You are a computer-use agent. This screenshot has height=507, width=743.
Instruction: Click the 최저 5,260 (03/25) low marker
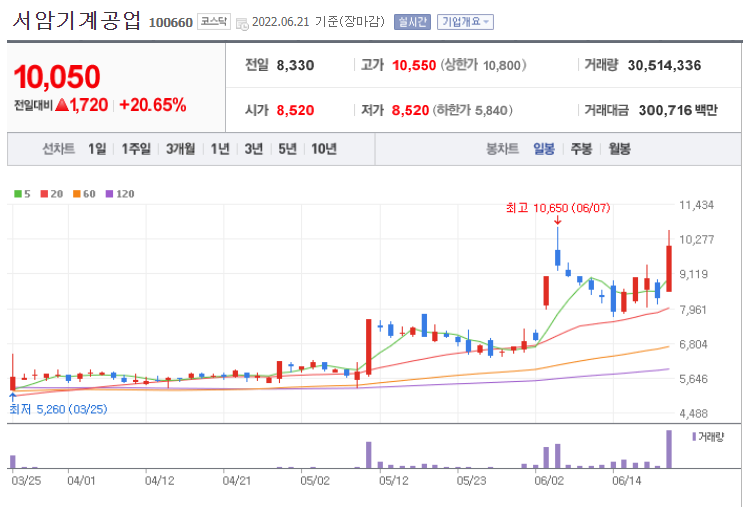tap(58, 409)
